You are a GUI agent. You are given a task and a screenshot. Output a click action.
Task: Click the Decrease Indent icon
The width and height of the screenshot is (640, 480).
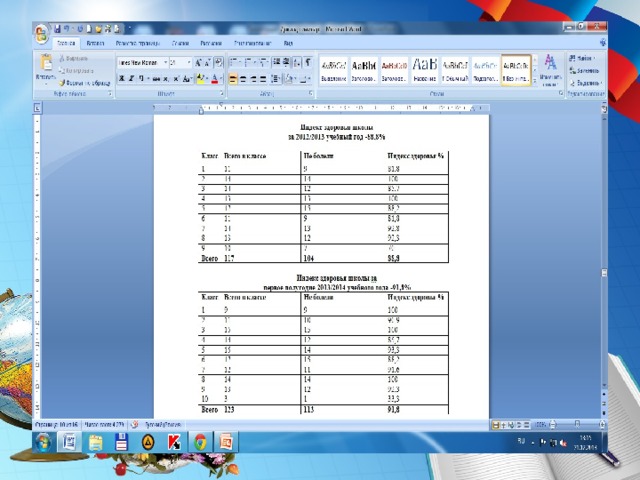(276, 62)
